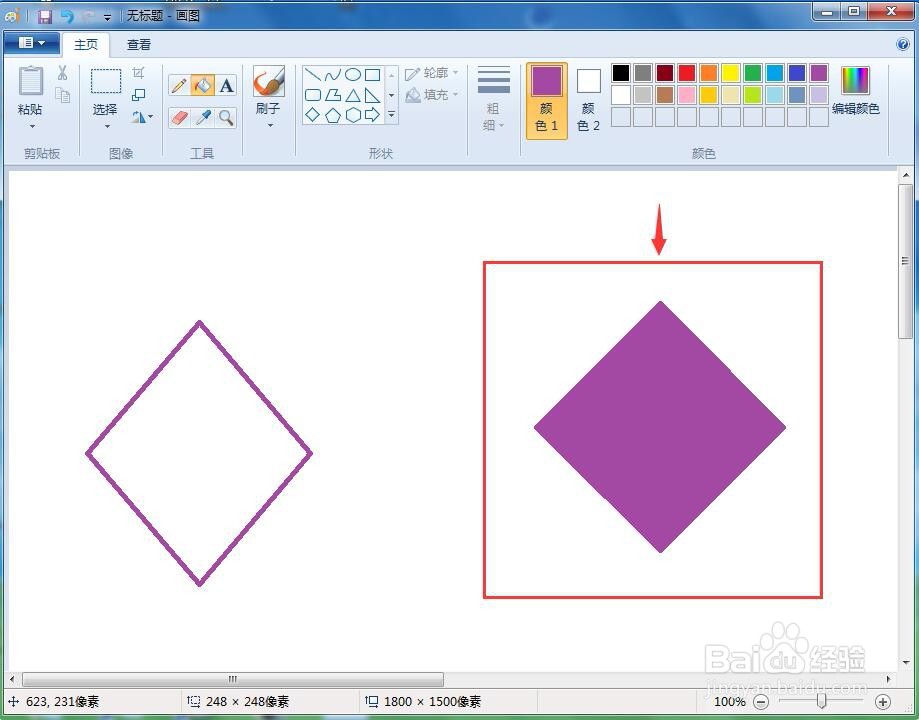Choose the Curve shape

pos(333,75)
